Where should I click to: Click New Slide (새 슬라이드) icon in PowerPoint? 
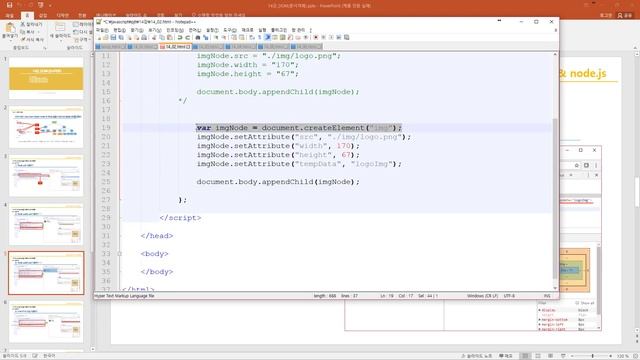(x=60, y=28)
